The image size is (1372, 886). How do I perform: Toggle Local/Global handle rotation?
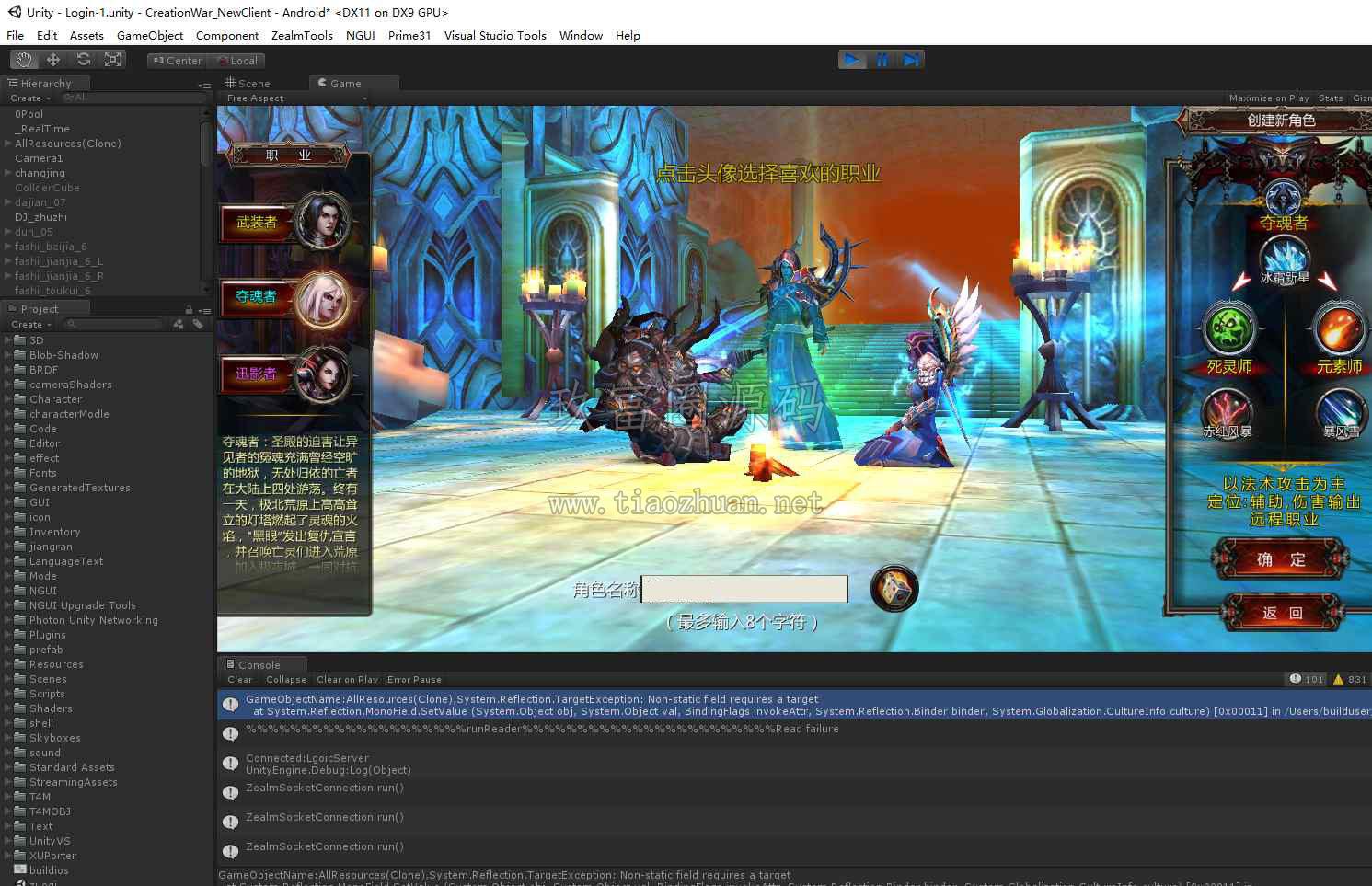[237, 61]
